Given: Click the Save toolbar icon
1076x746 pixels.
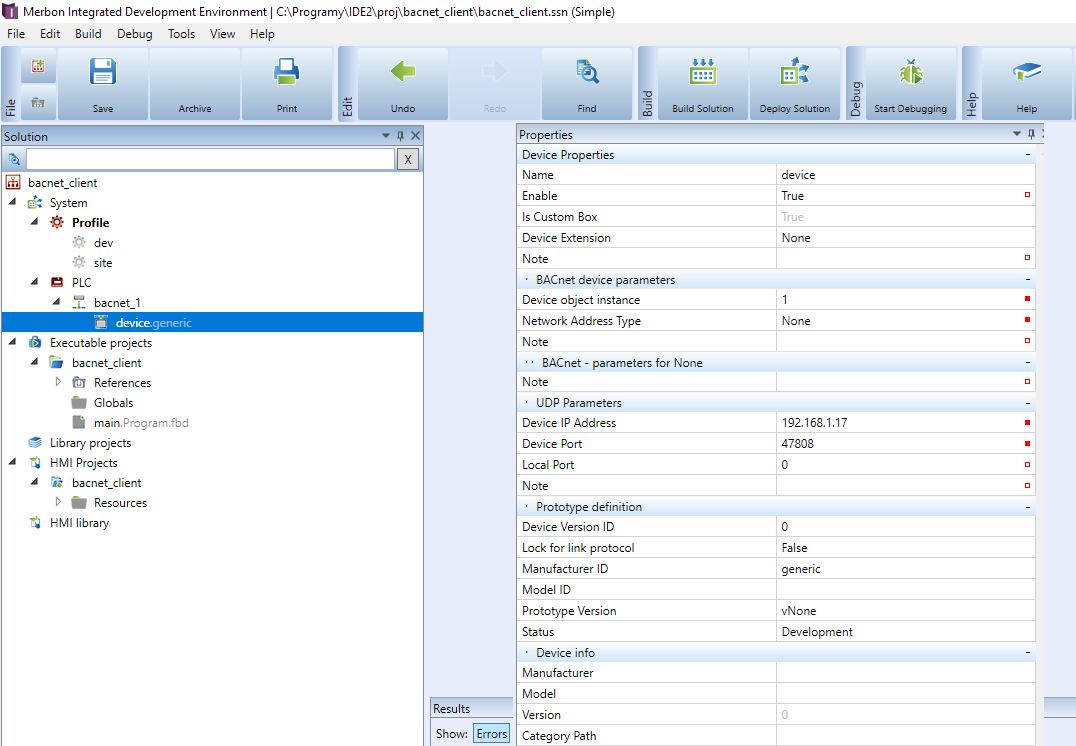Looking at the screenshot, I should coord(103,74).
